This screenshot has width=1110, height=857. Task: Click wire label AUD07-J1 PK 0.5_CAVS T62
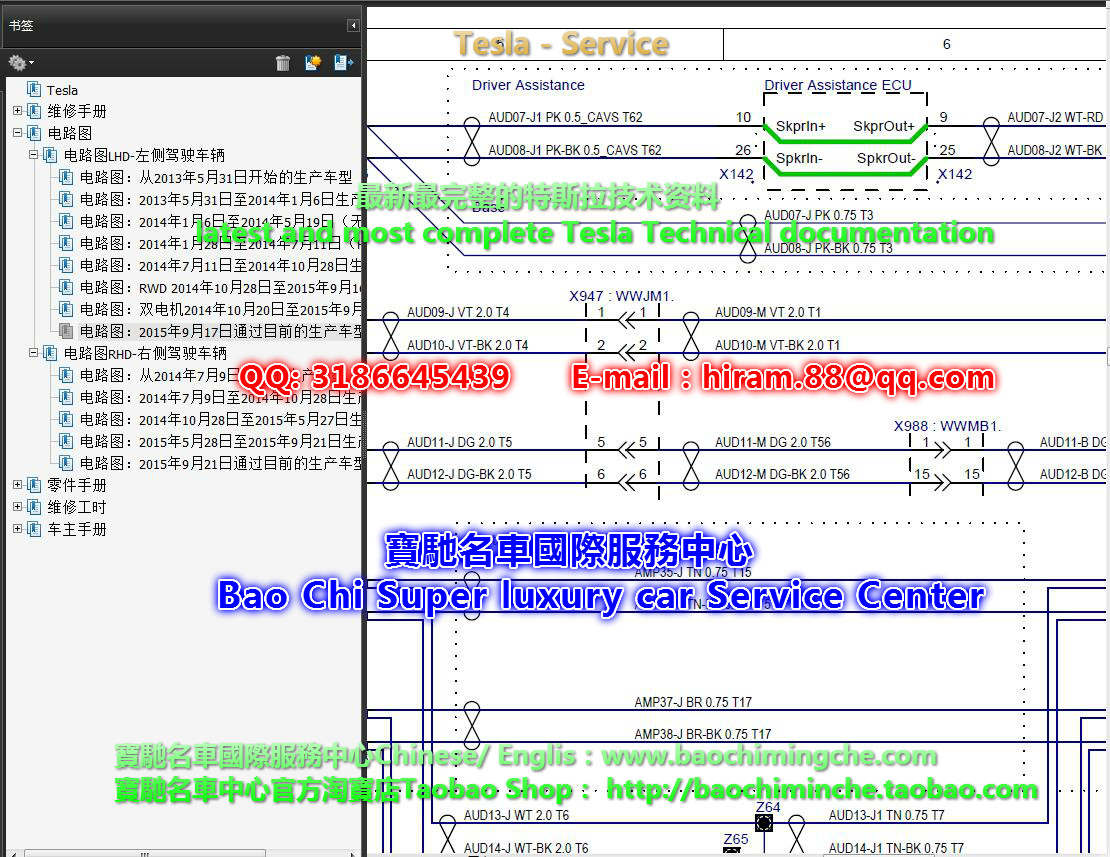pyautogui.click(x=565, y=117)
